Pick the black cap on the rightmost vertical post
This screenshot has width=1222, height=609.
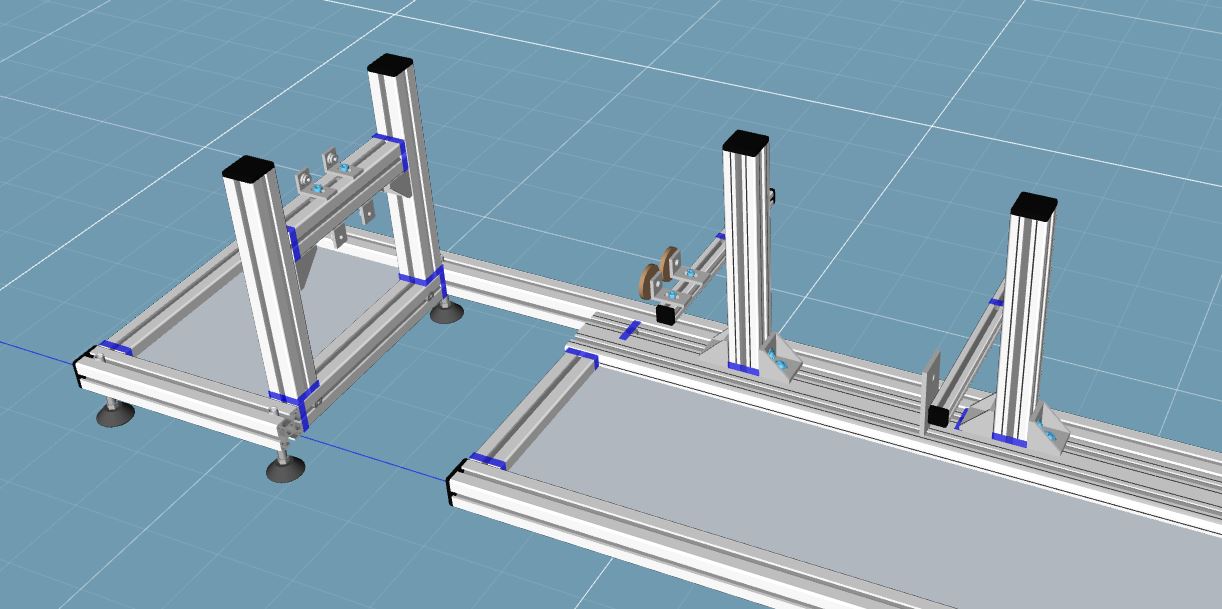coord(1033,205)
